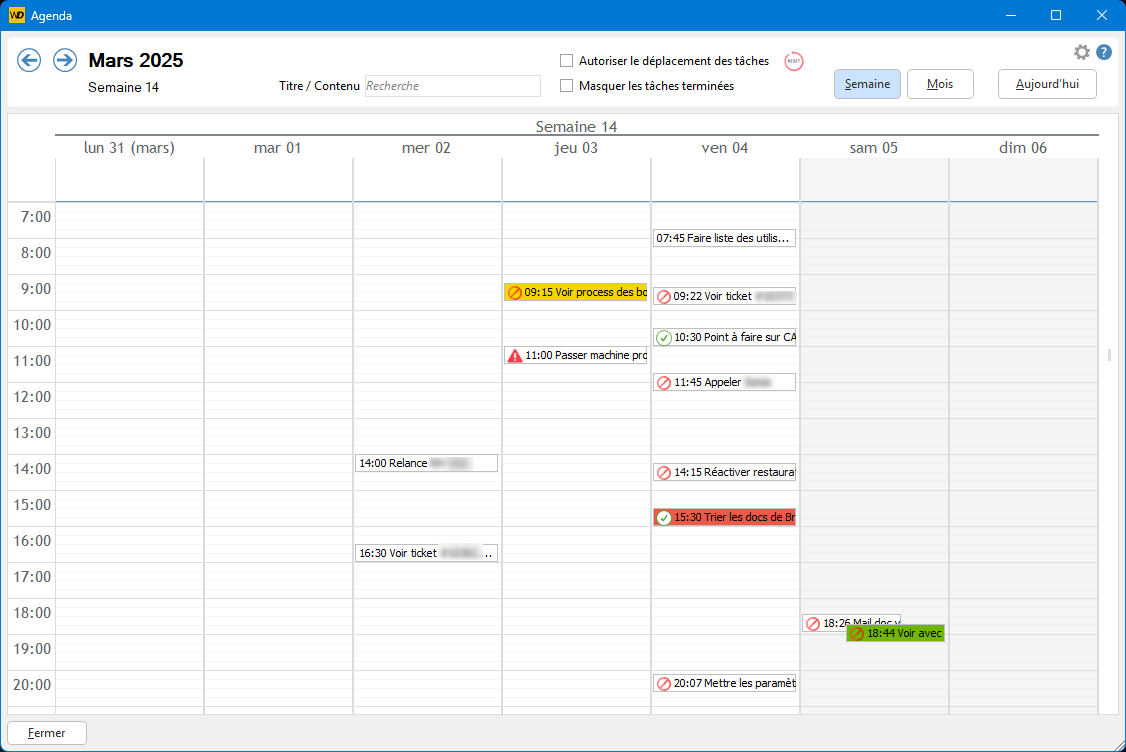This screenshot has width=1126, height=752.
Task: Click the Titre / Contenu search field
Action: pos(452,86)
